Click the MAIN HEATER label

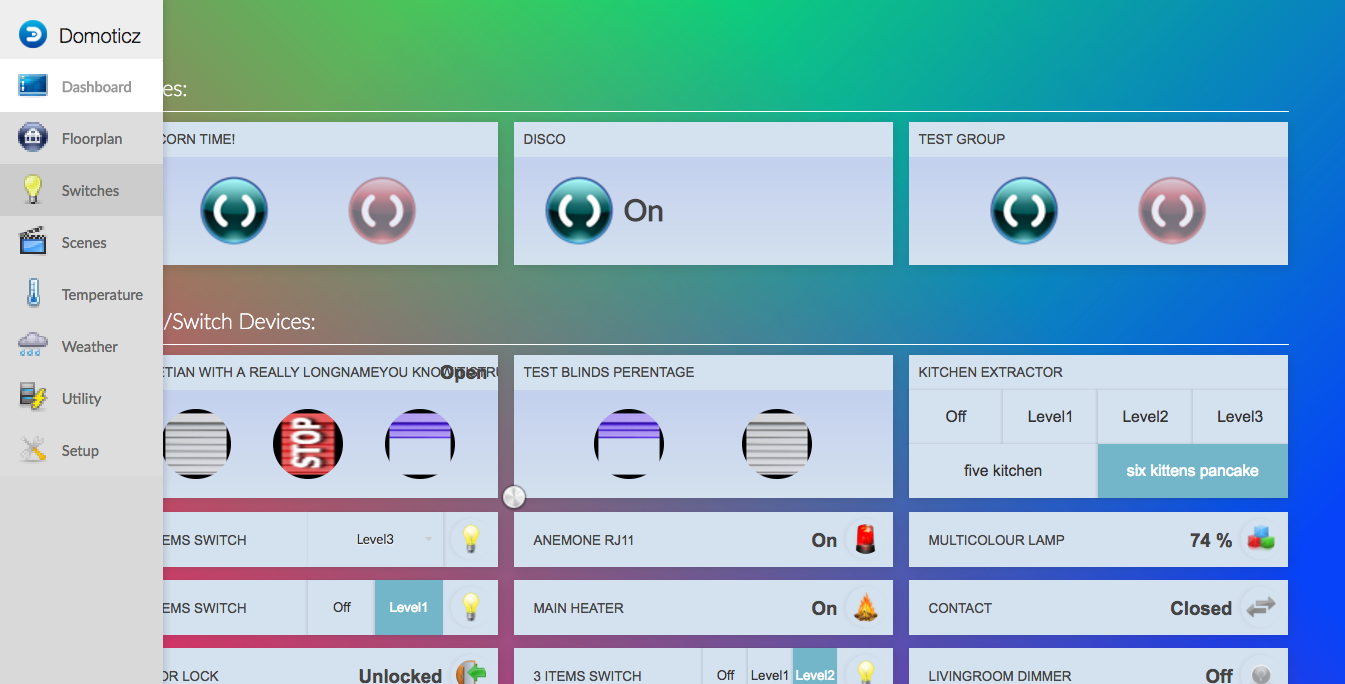pos(578,608)
